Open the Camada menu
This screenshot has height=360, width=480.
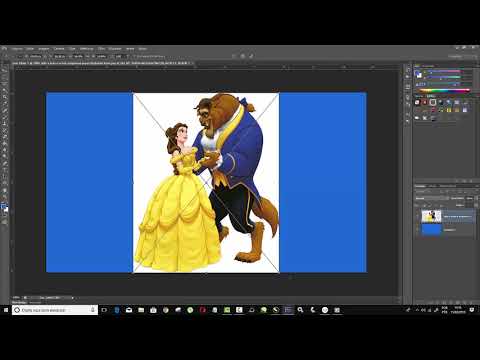59,49
